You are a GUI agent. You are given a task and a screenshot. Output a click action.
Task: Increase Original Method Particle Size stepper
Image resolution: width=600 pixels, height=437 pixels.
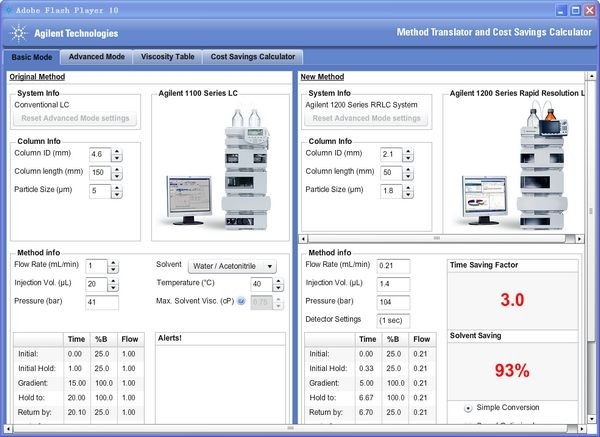click(117, 188)
